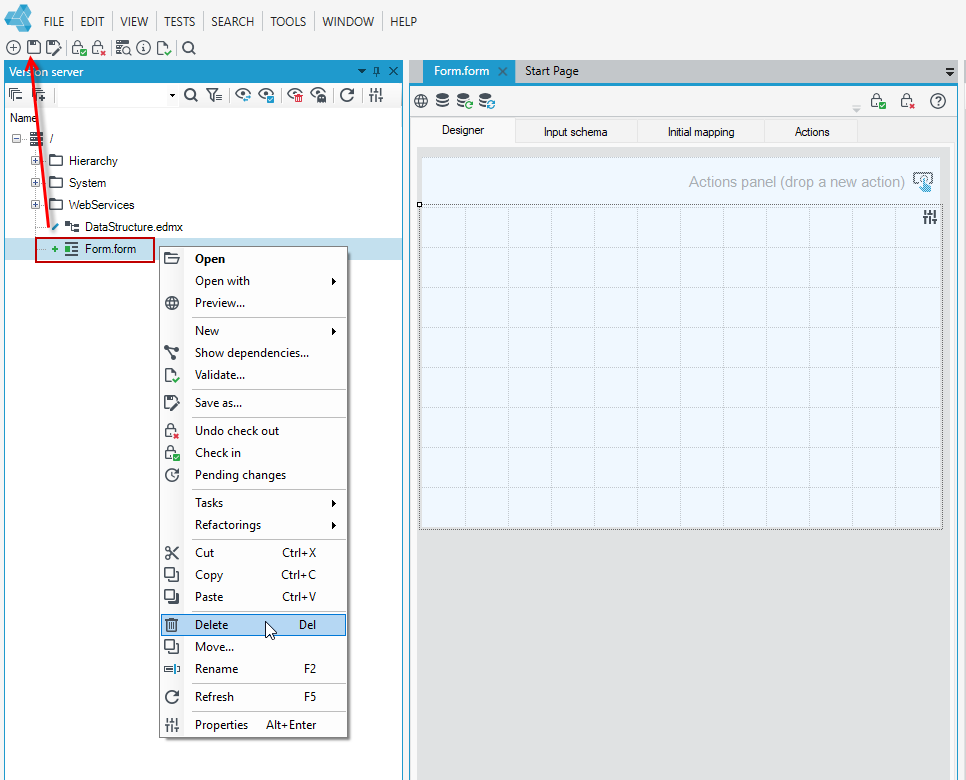Click the info circle icon in the main toolbar
The width and height of the screenshot is (966, 780).
click(144, 47)
